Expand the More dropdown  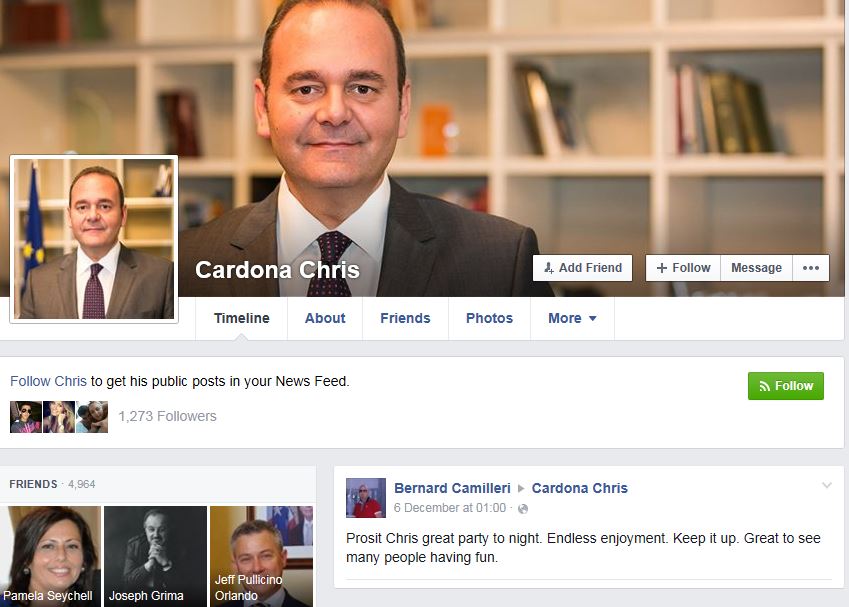[x=572, y=318]
